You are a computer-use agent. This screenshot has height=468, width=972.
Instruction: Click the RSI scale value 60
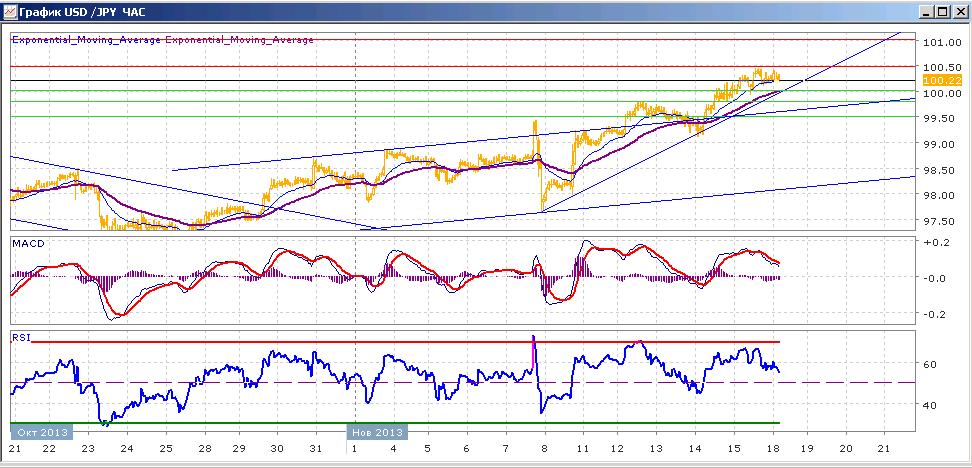point(930,364)
